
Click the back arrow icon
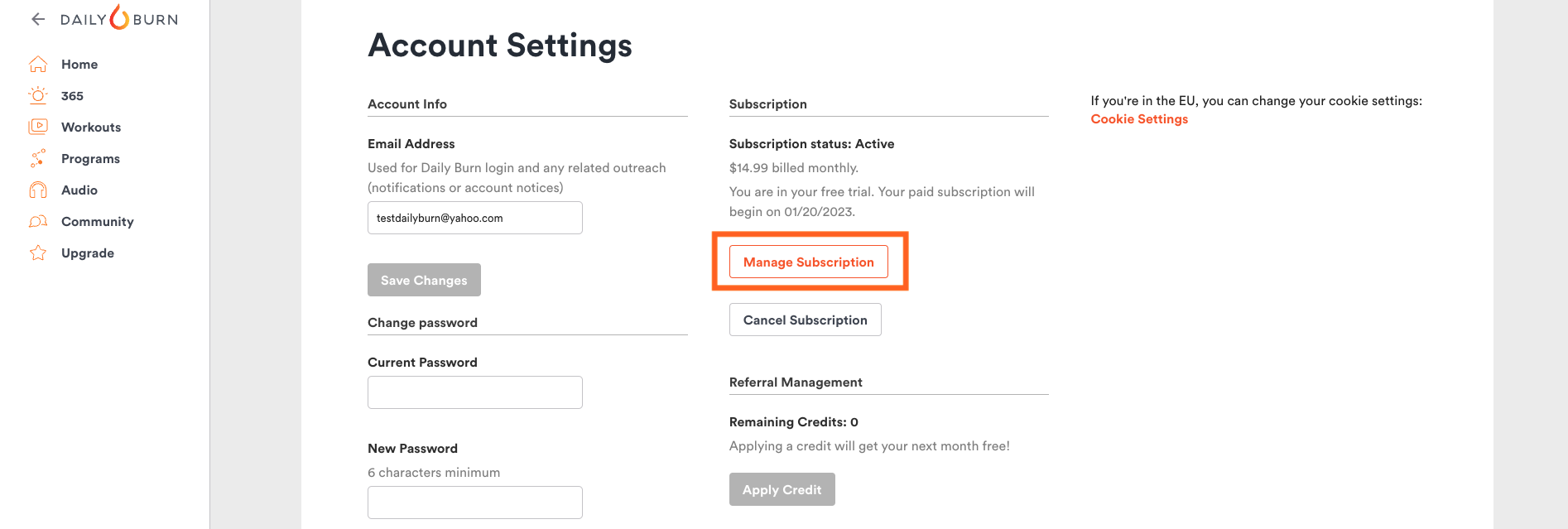38,19
